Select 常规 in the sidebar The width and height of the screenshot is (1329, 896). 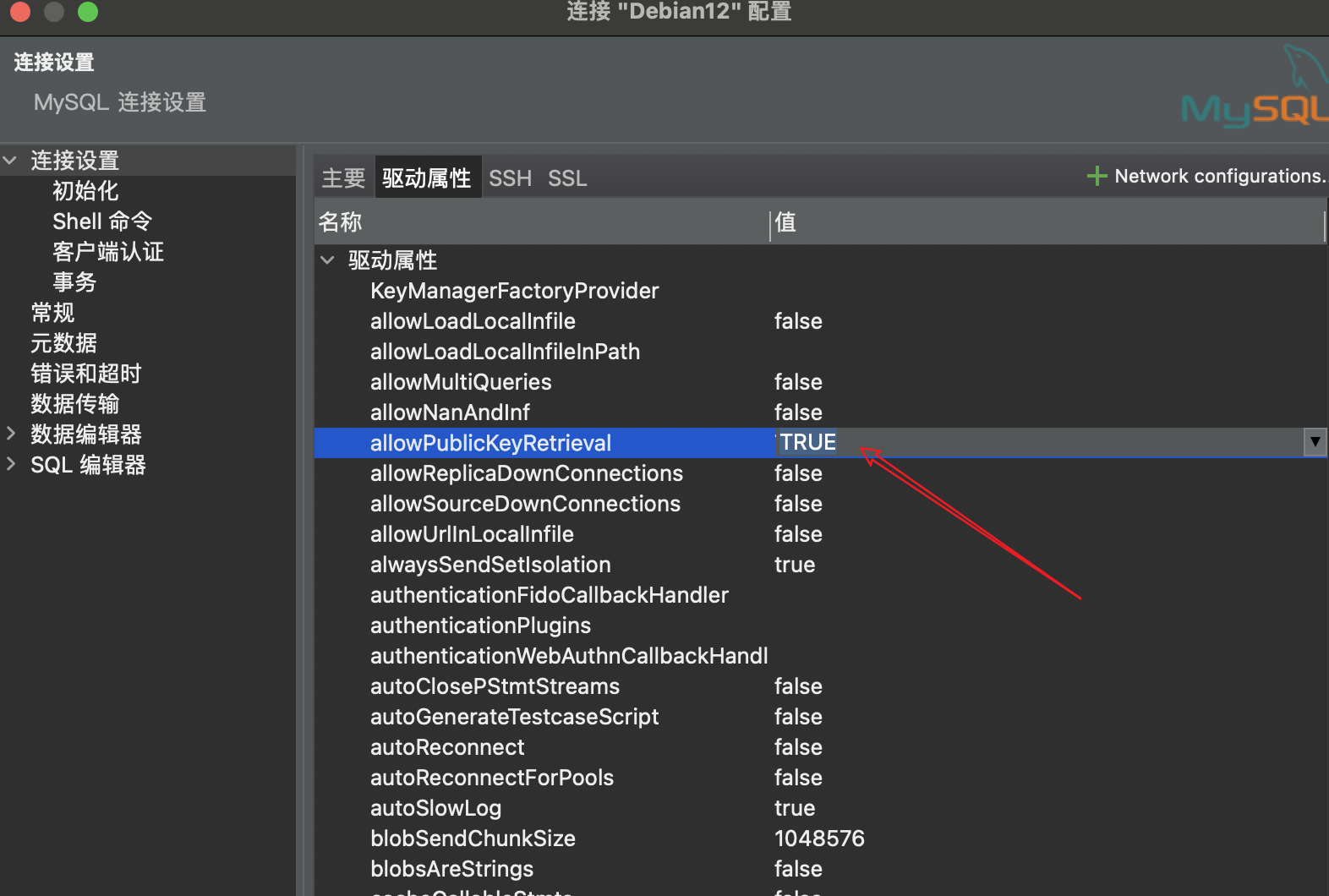tap(52, 313)
